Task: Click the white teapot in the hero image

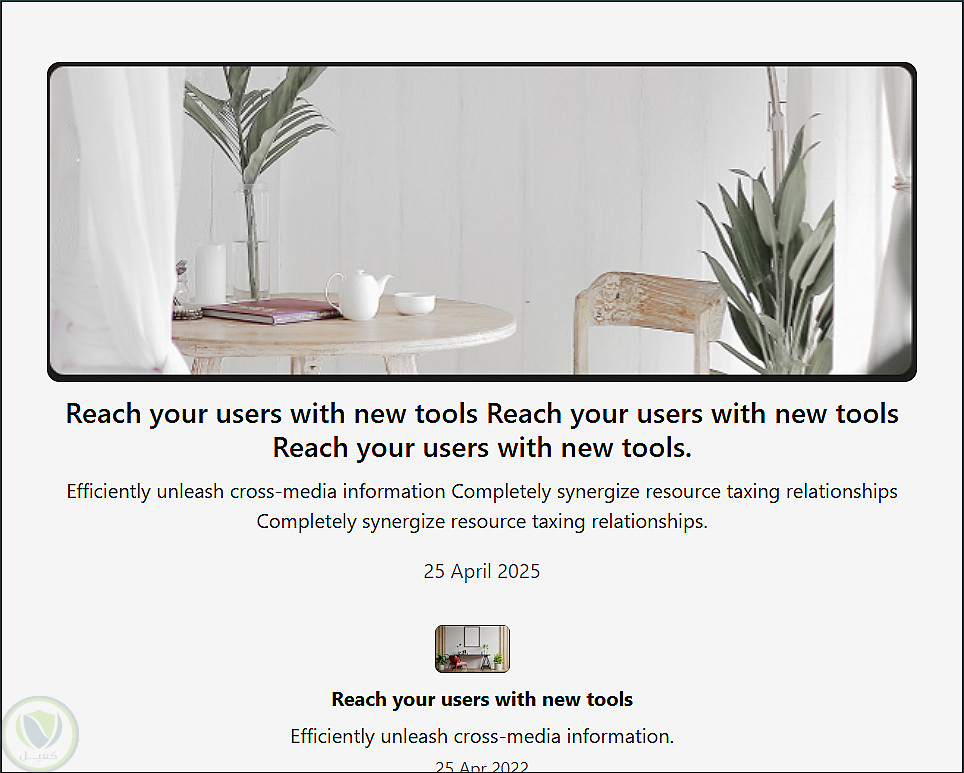Action: pos(359,295)
